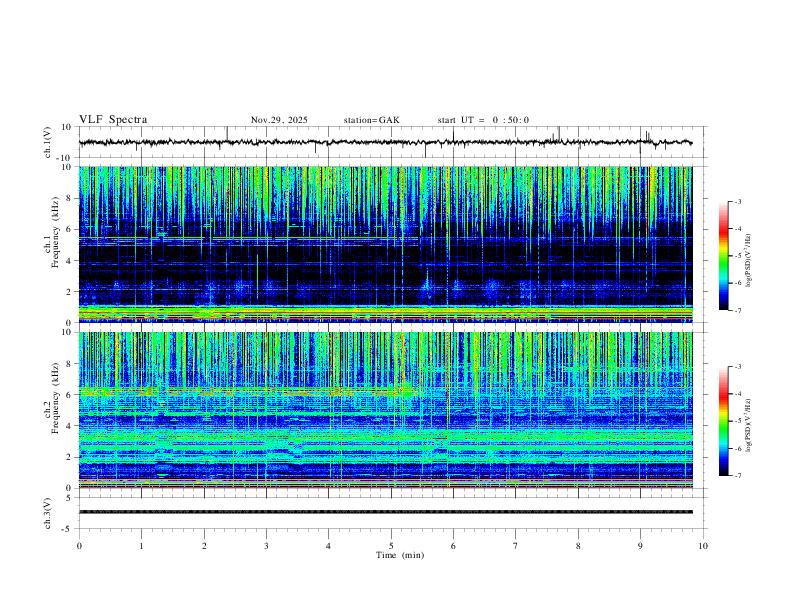Click the "ch.1(V)" waveform axis label
This screenshot has width=792, height=612.
(48, 142)
